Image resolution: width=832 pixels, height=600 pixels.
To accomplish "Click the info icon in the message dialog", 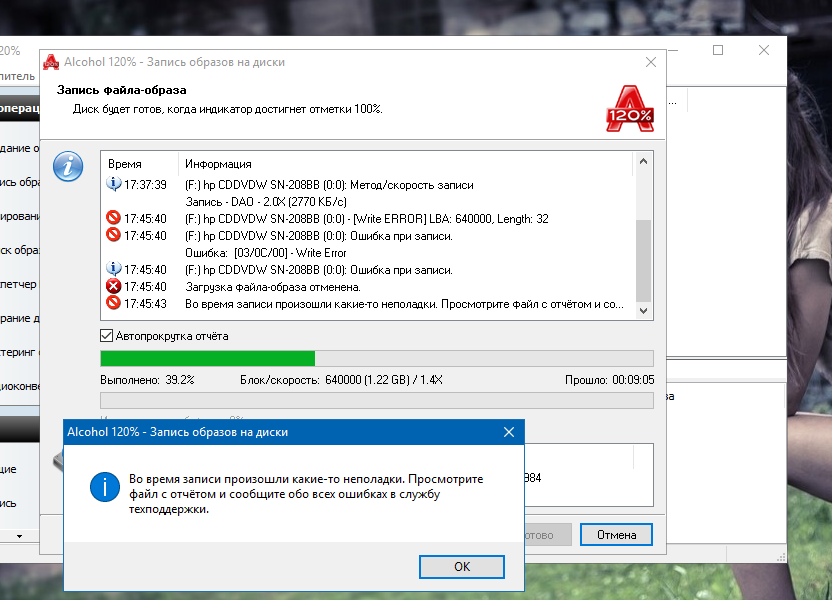I will (105, 486).
